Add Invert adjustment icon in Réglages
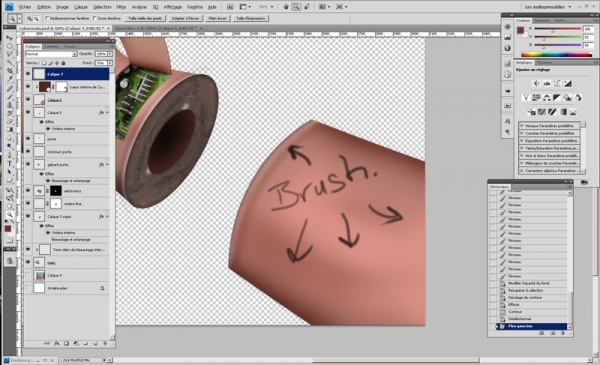 pyautogui.click(x=531, y=112)
